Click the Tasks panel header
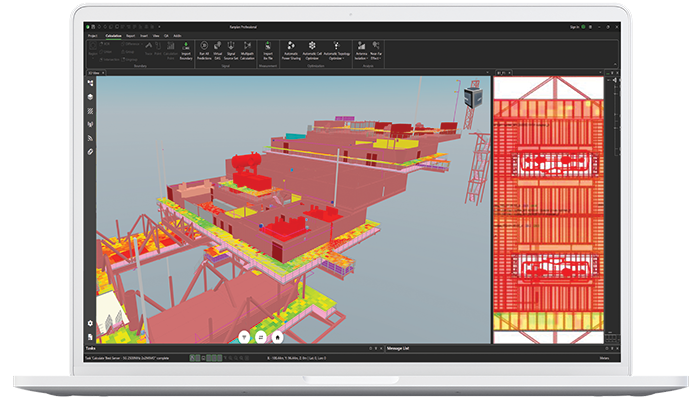 91,348
